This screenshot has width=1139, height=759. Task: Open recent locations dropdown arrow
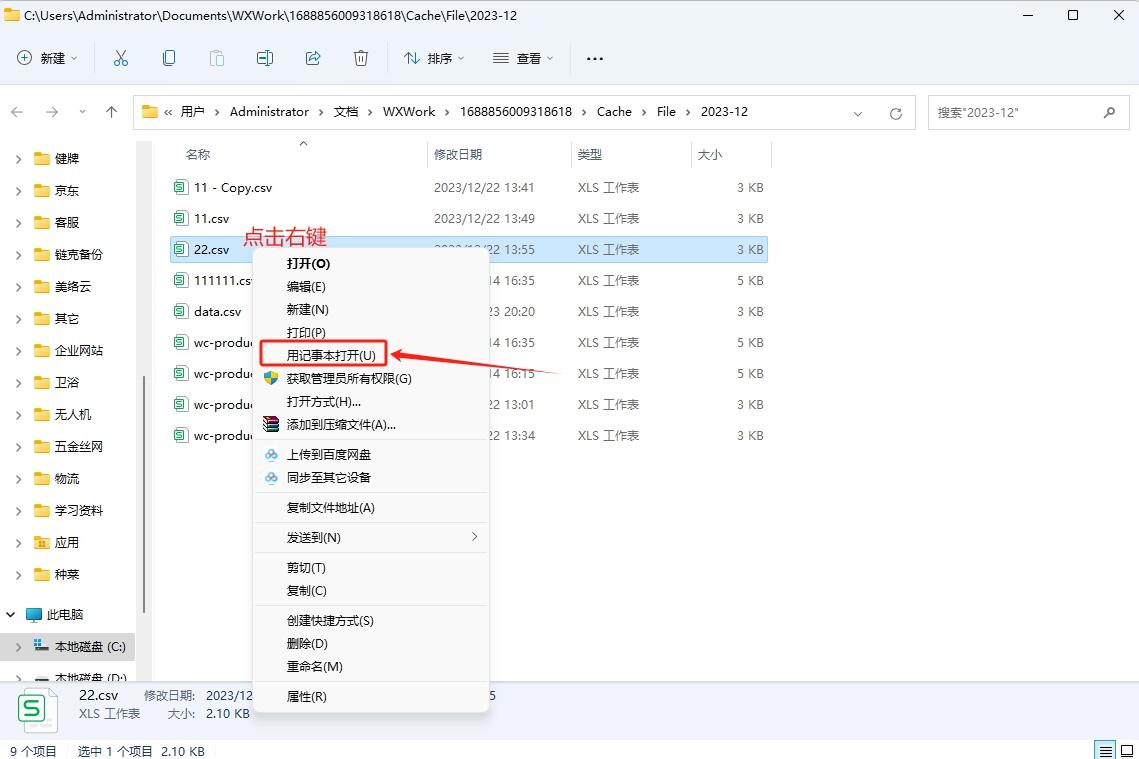pos(82,112)
